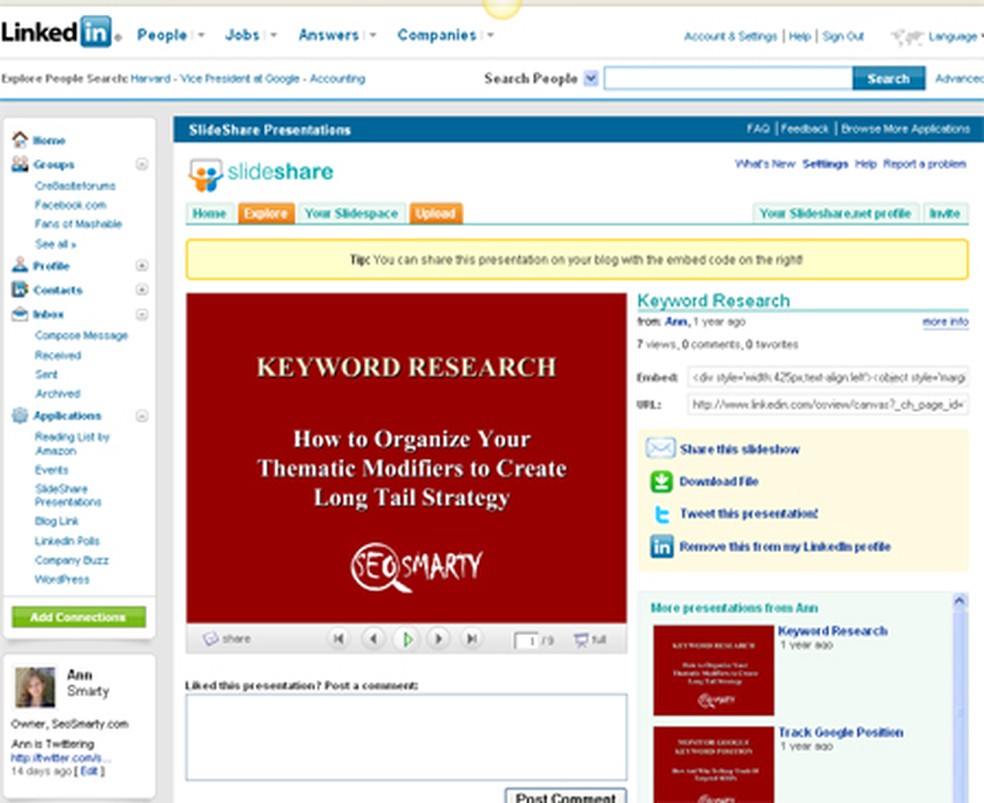
Task: Click the blue Search button
Action: [889, 78]
